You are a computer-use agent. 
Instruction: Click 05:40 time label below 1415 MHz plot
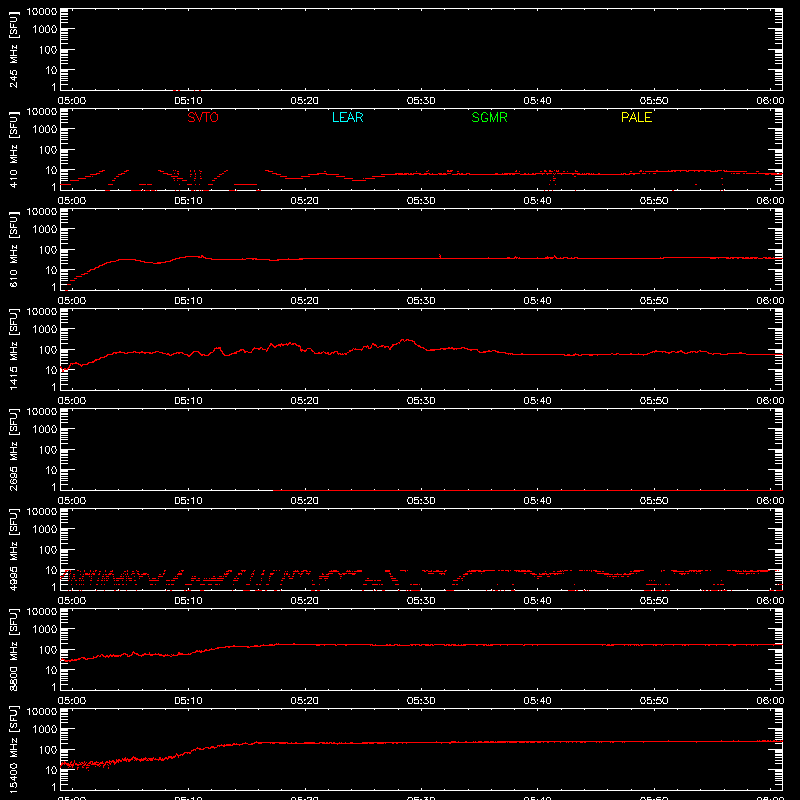537,401
